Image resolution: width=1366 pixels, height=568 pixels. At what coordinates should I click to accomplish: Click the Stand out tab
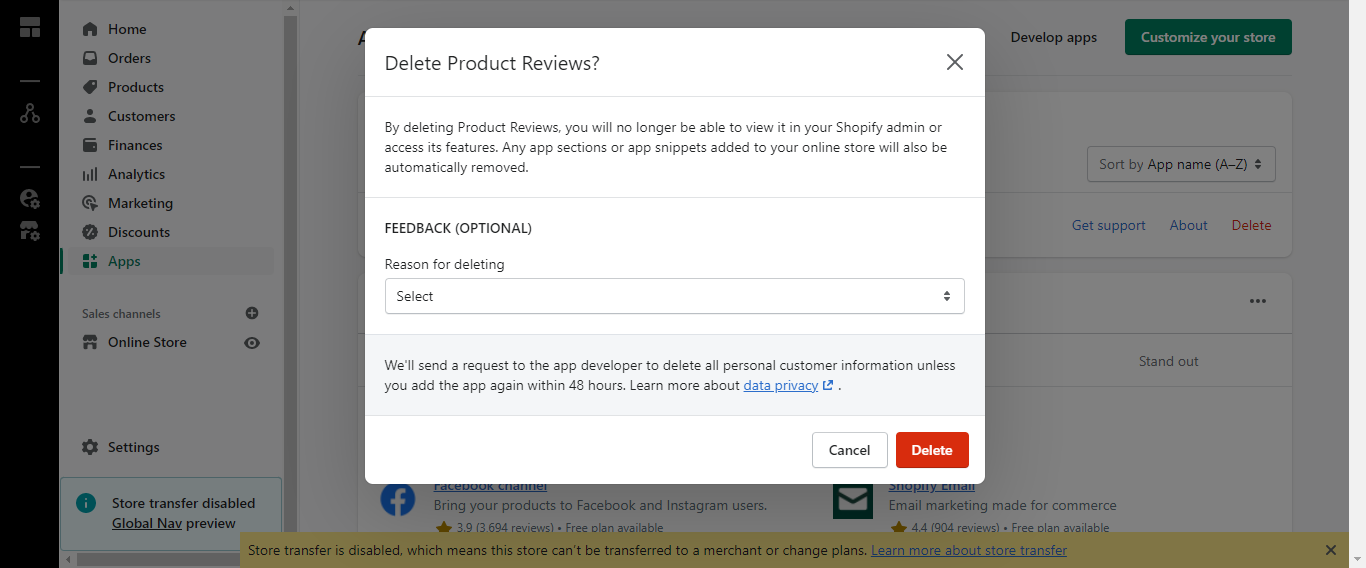coord(1168,361)
